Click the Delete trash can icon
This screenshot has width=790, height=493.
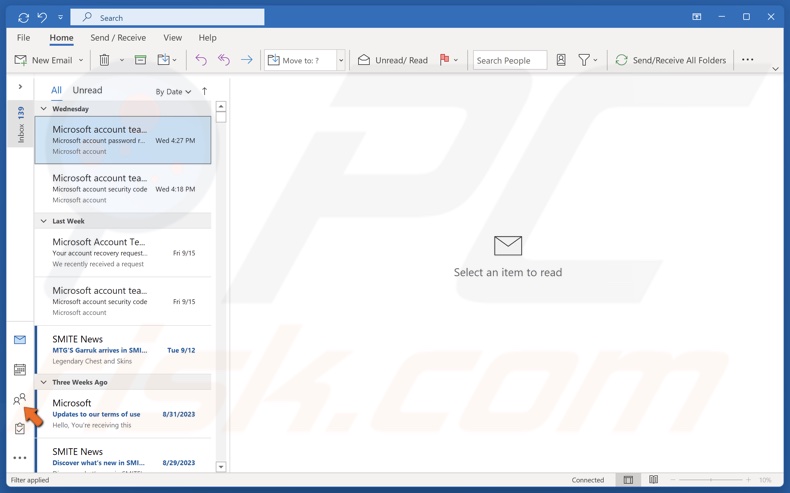coord(104,60)
